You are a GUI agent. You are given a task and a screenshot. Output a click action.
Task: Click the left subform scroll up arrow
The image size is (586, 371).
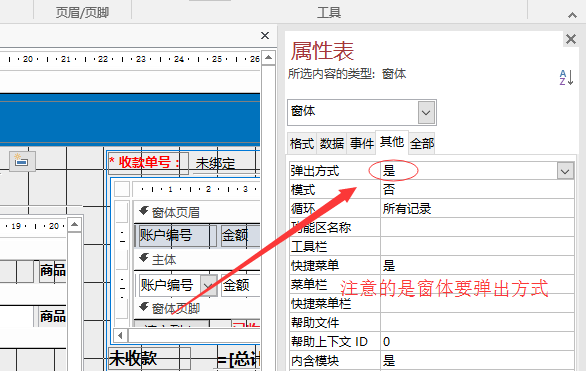coord(74,225)
